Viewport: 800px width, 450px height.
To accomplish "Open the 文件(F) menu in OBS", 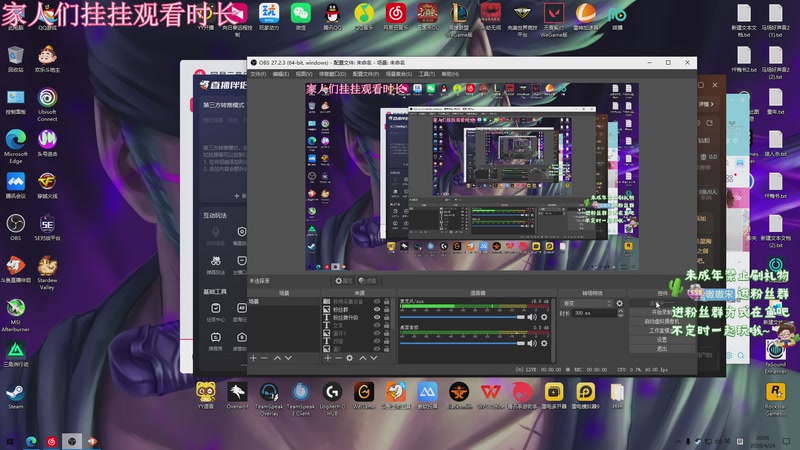I will tap(258, 74).
